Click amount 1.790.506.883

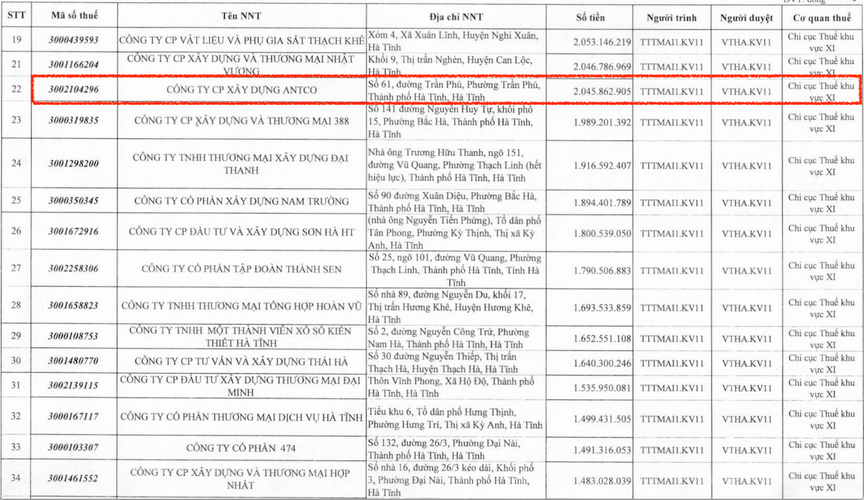(602, 271)
